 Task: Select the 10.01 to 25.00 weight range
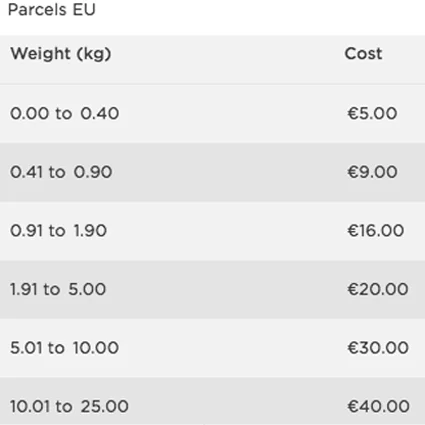coord(69,406)
